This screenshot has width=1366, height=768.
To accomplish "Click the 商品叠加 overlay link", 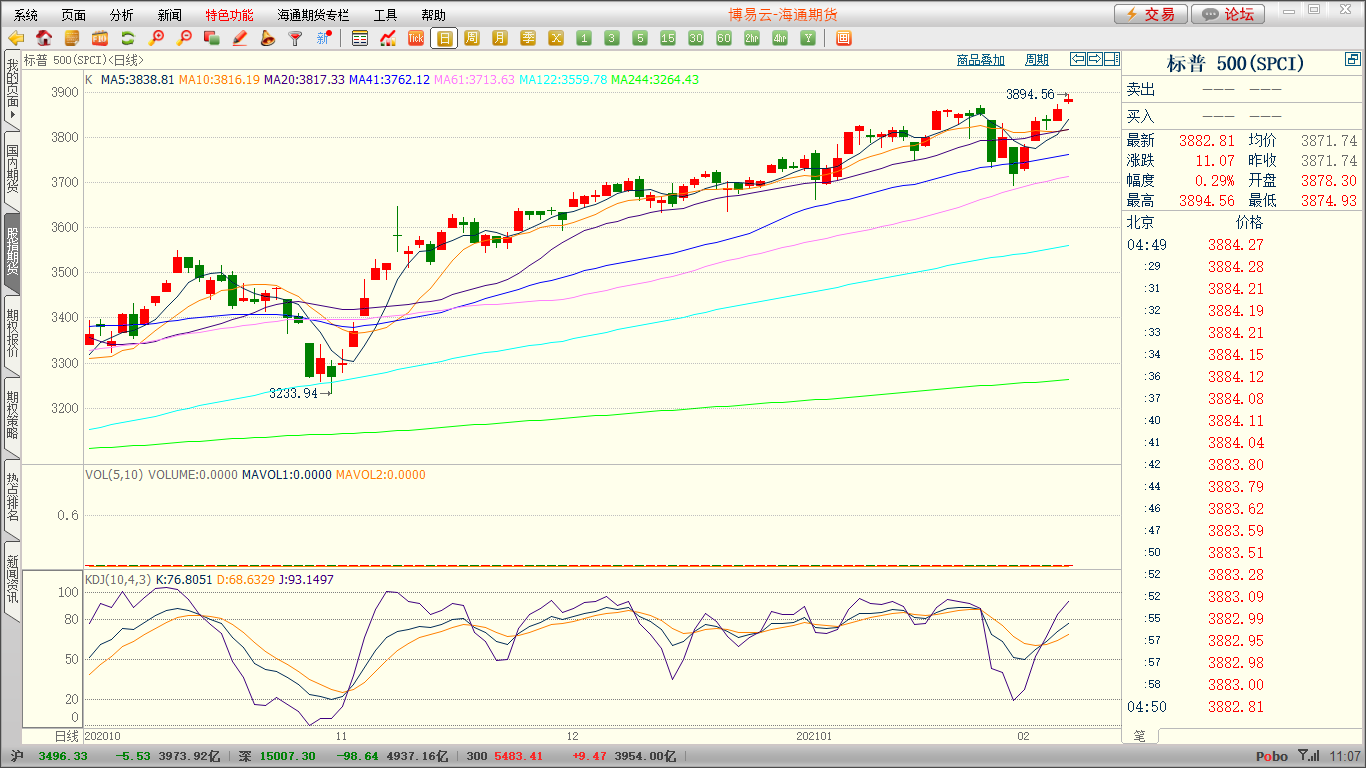I will [981, 60].
